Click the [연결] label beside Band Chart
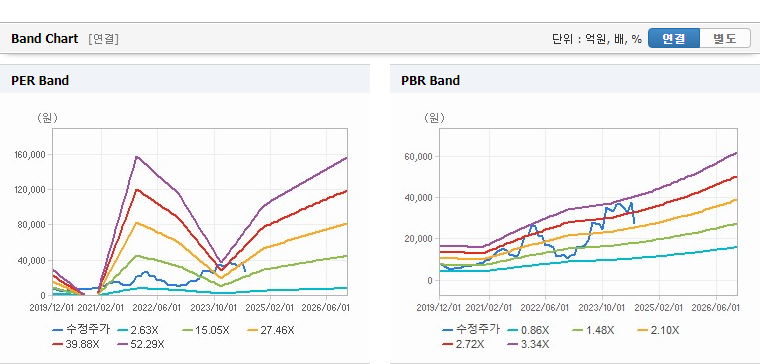 click(103, 39)
